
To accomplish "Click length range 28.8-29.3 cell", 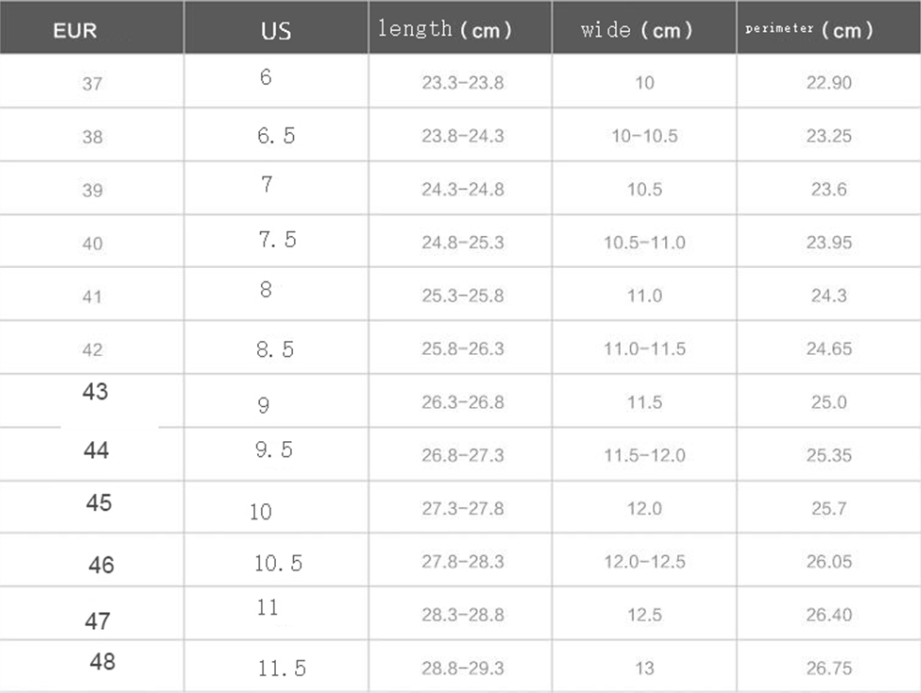I will 462,667.
